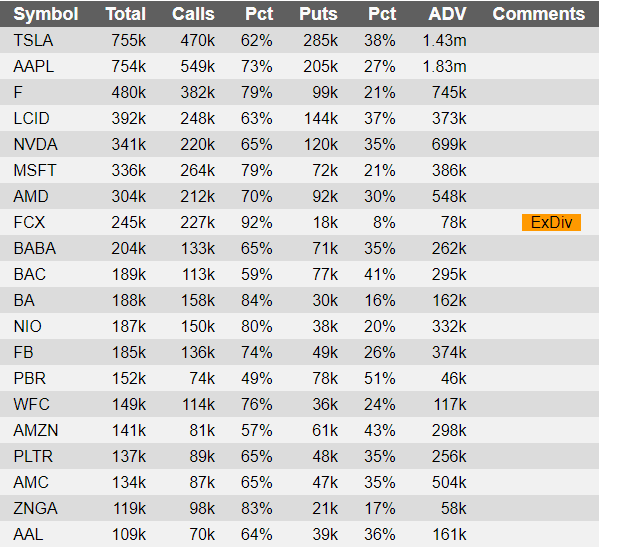Click the Symbol column header
The height and width of the screenshot is (555, 632).
(46, 14)
